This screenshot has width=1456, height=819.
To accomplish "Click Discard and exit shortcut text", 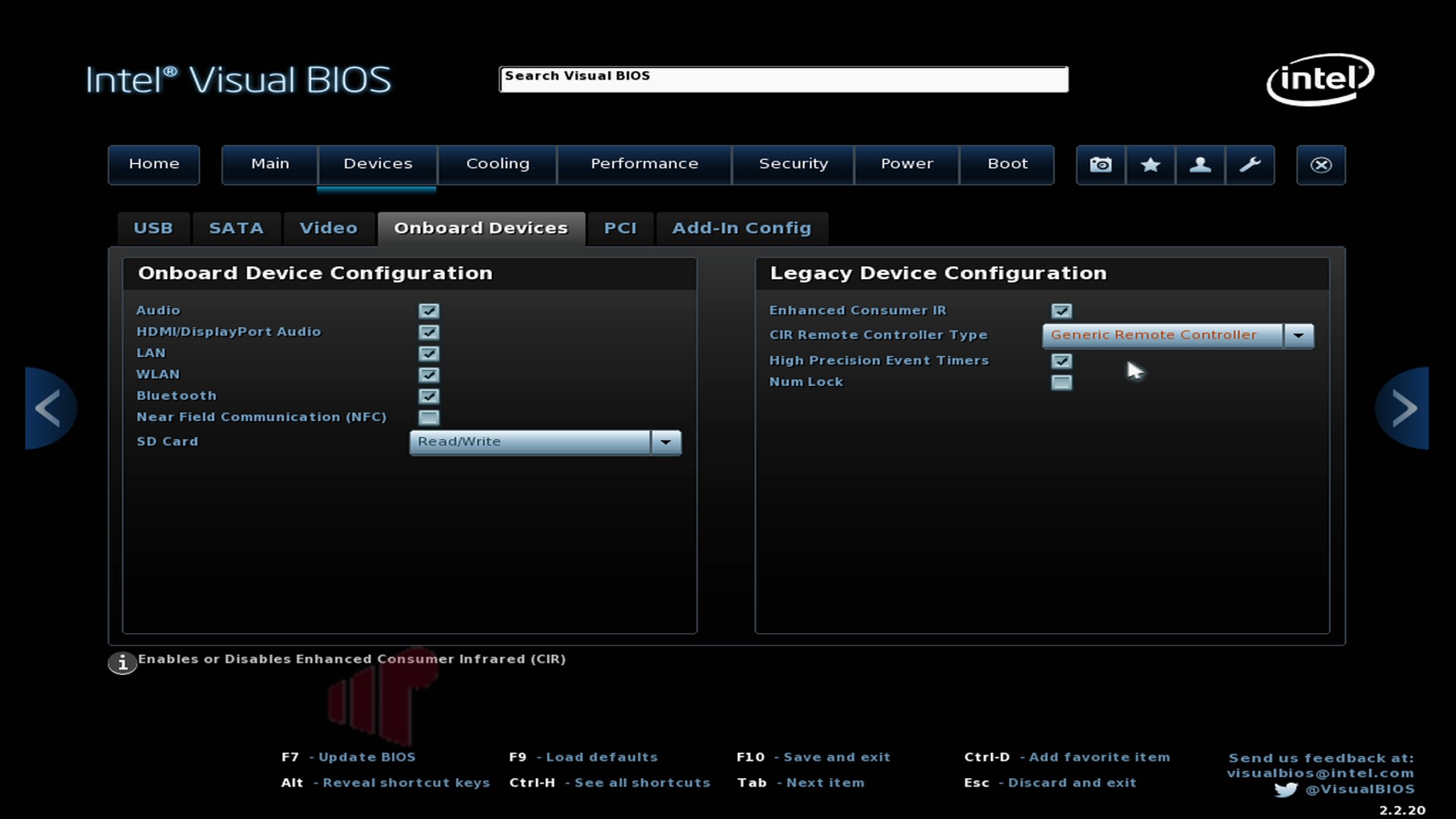I will pos(1072,783).
